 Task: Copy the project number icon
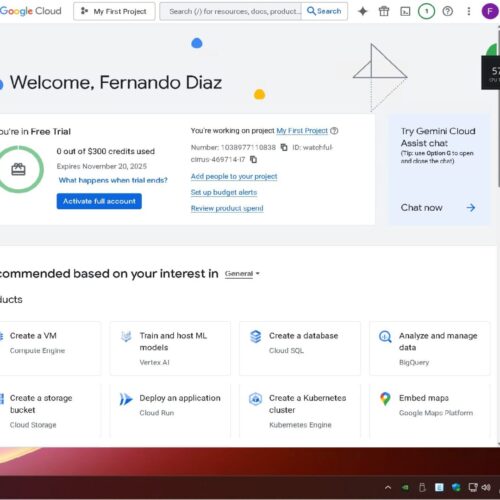pos(284,147)
